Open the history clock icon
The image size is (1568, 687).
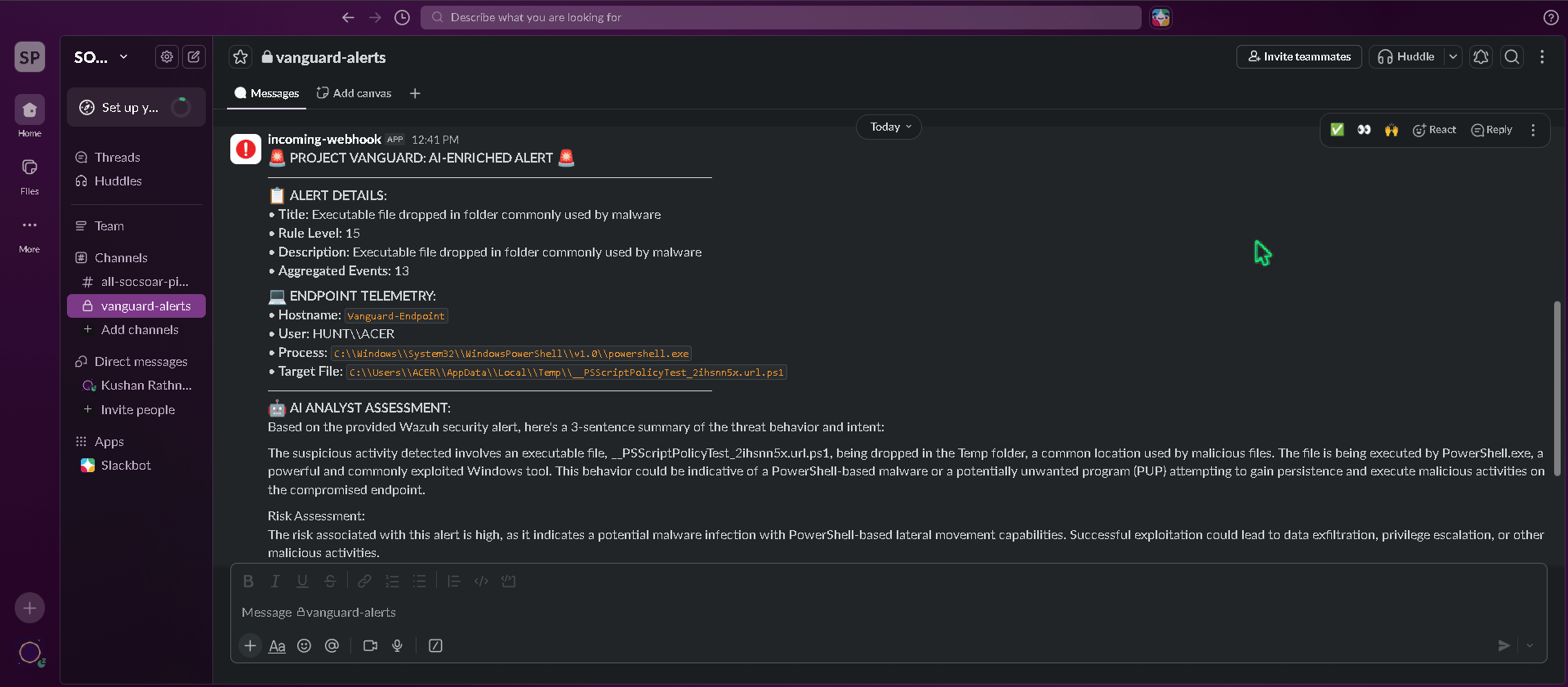click(x=402, y=17)
